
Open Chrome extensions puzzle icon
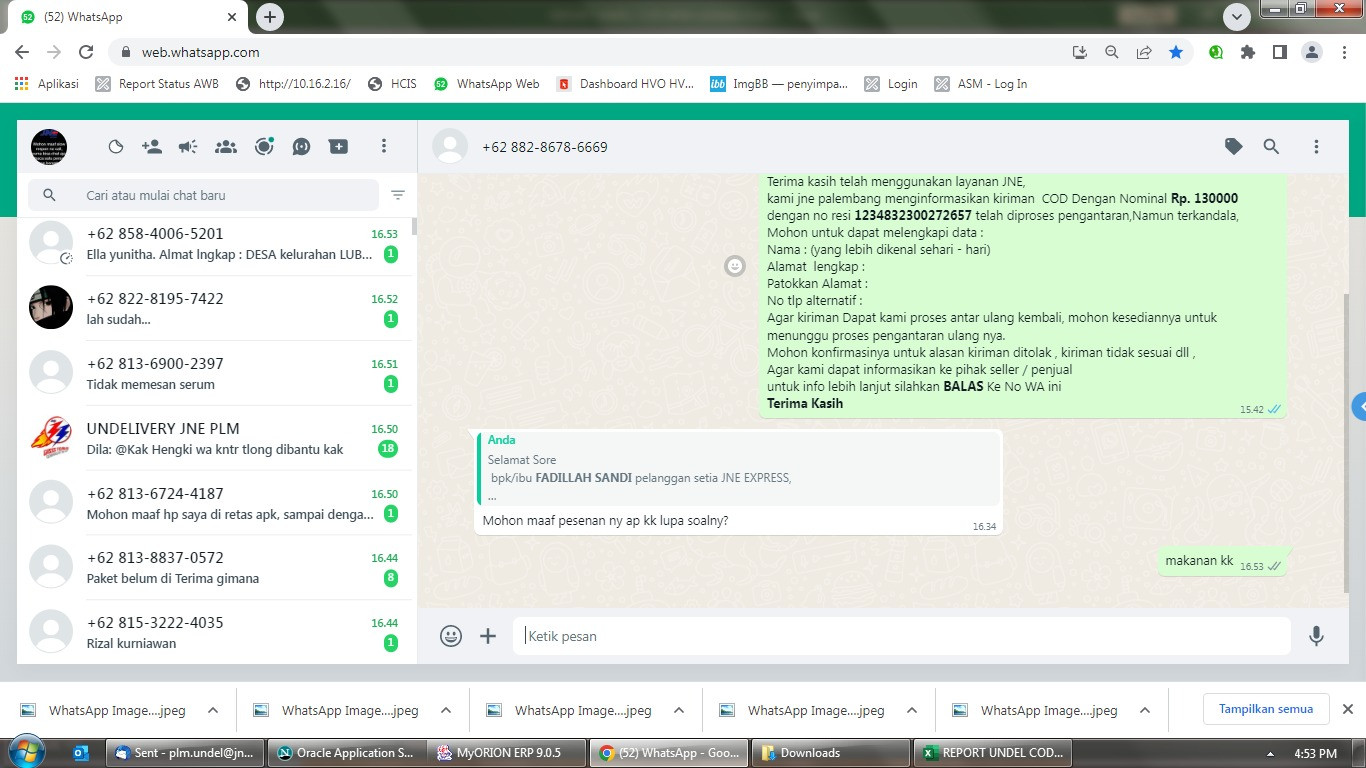coord(1248,52)
